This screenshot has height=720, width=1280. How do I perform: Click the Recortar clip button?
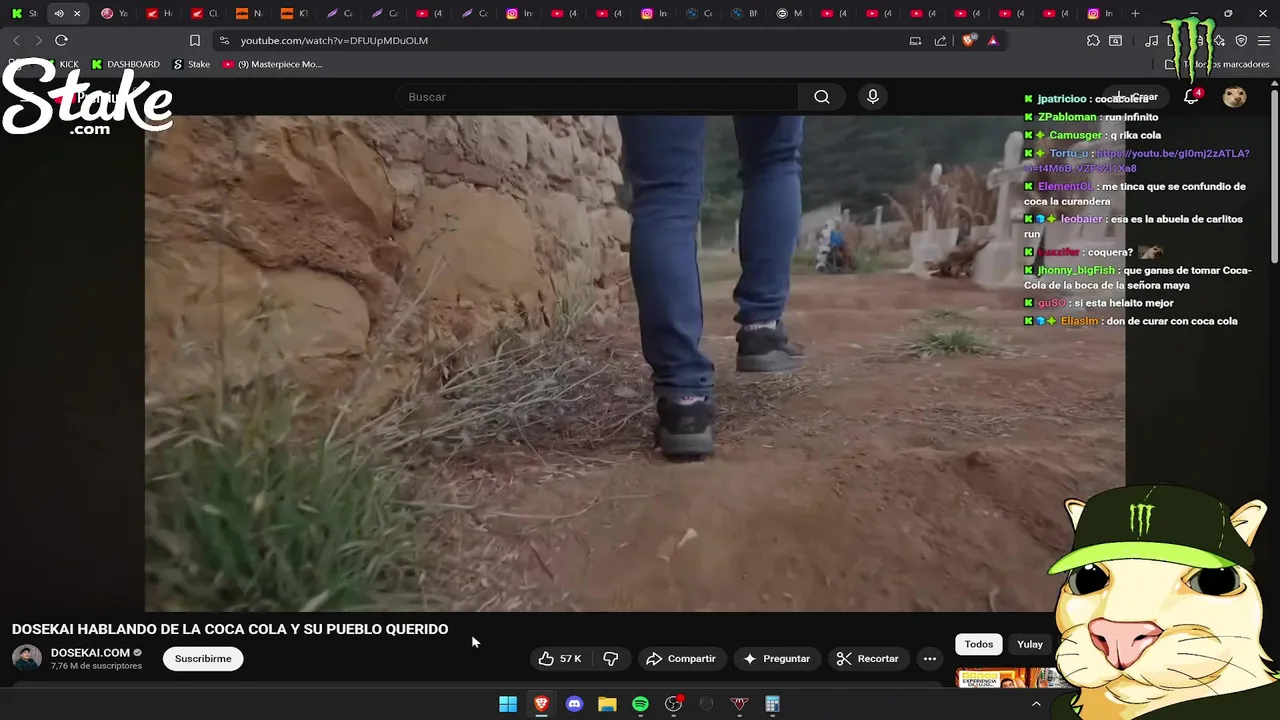pyautogui.click(x=868, y=658)
